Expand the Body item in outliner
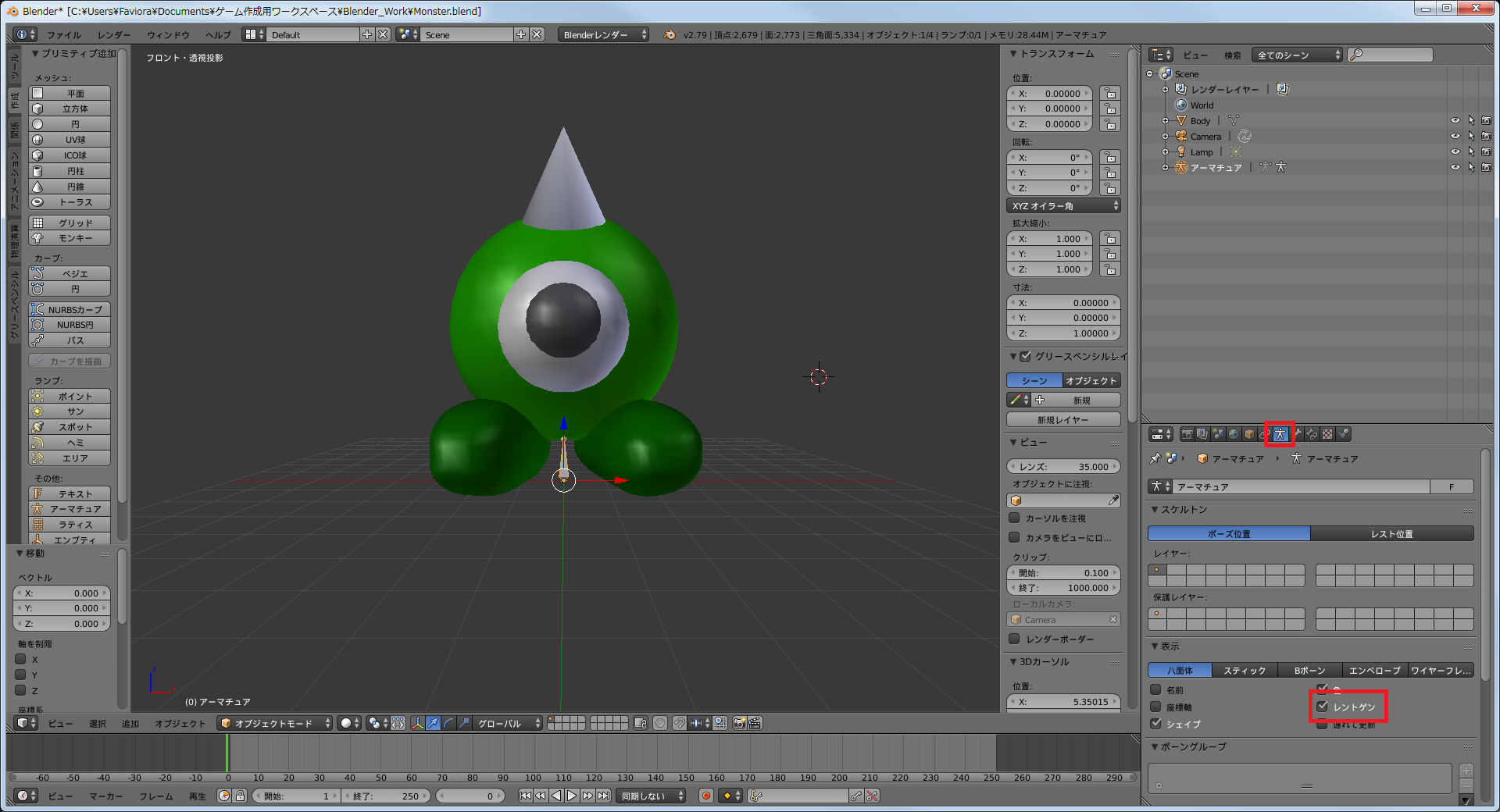 (x=1165, y=121)
